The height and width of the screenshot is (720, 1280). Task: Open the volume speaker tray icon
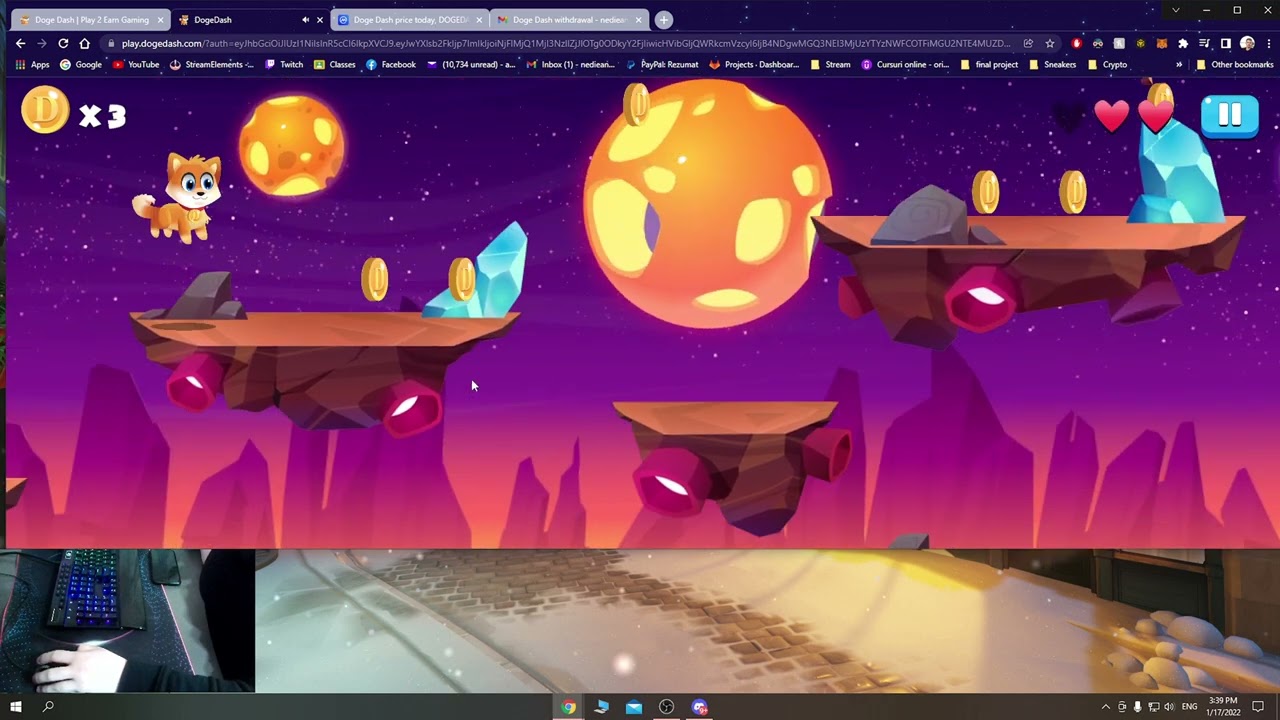pyautogui.click(x=1169, y=707)
